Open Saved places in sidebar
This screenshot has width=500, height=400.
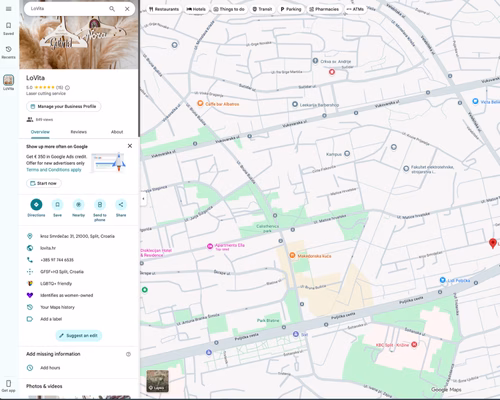(9, 28)
